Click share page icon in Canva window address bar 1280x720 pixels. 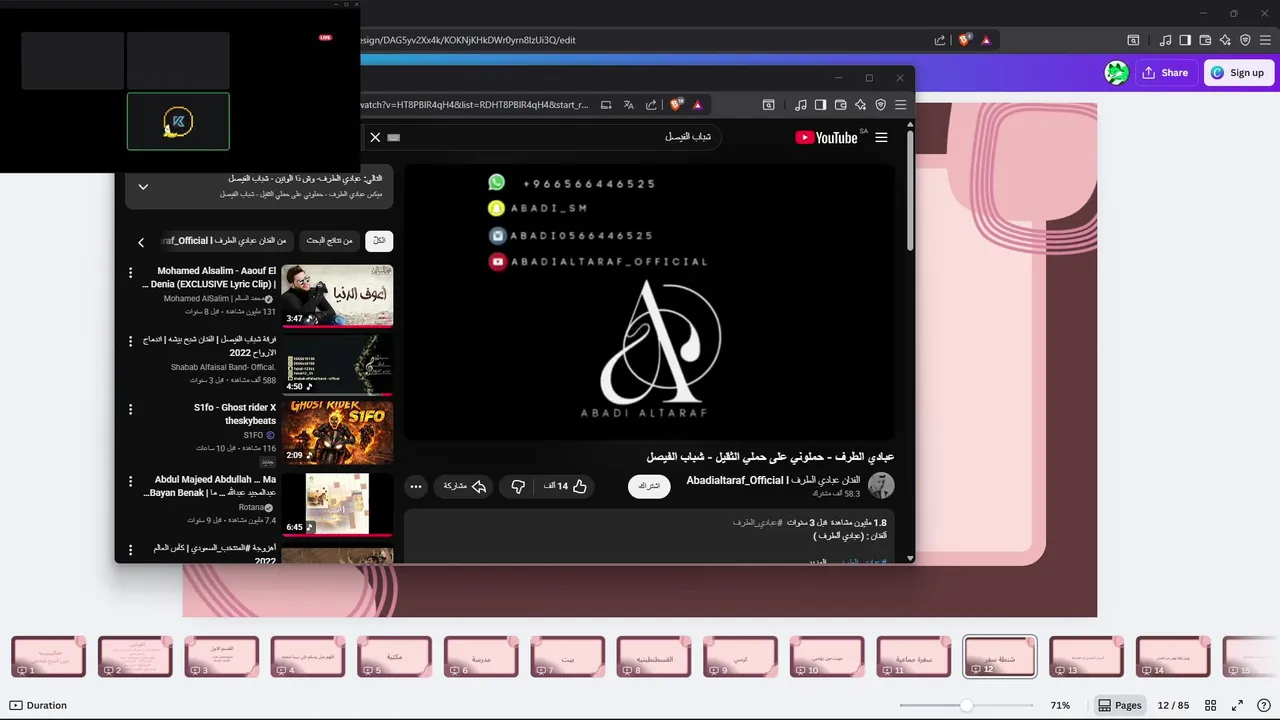coord(940,40)
